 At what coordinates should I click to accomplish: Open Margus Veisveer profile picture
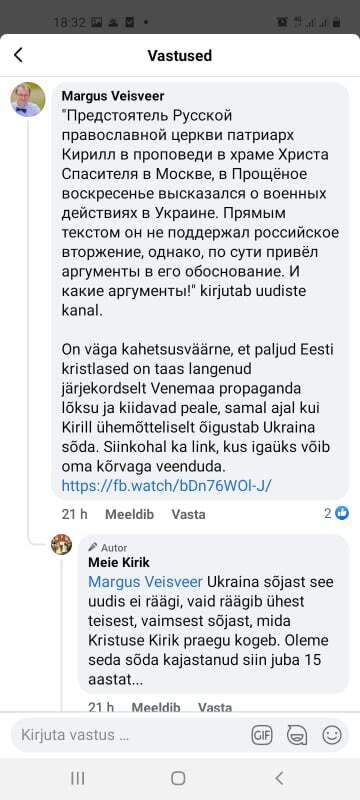click(x=28, y=99)
